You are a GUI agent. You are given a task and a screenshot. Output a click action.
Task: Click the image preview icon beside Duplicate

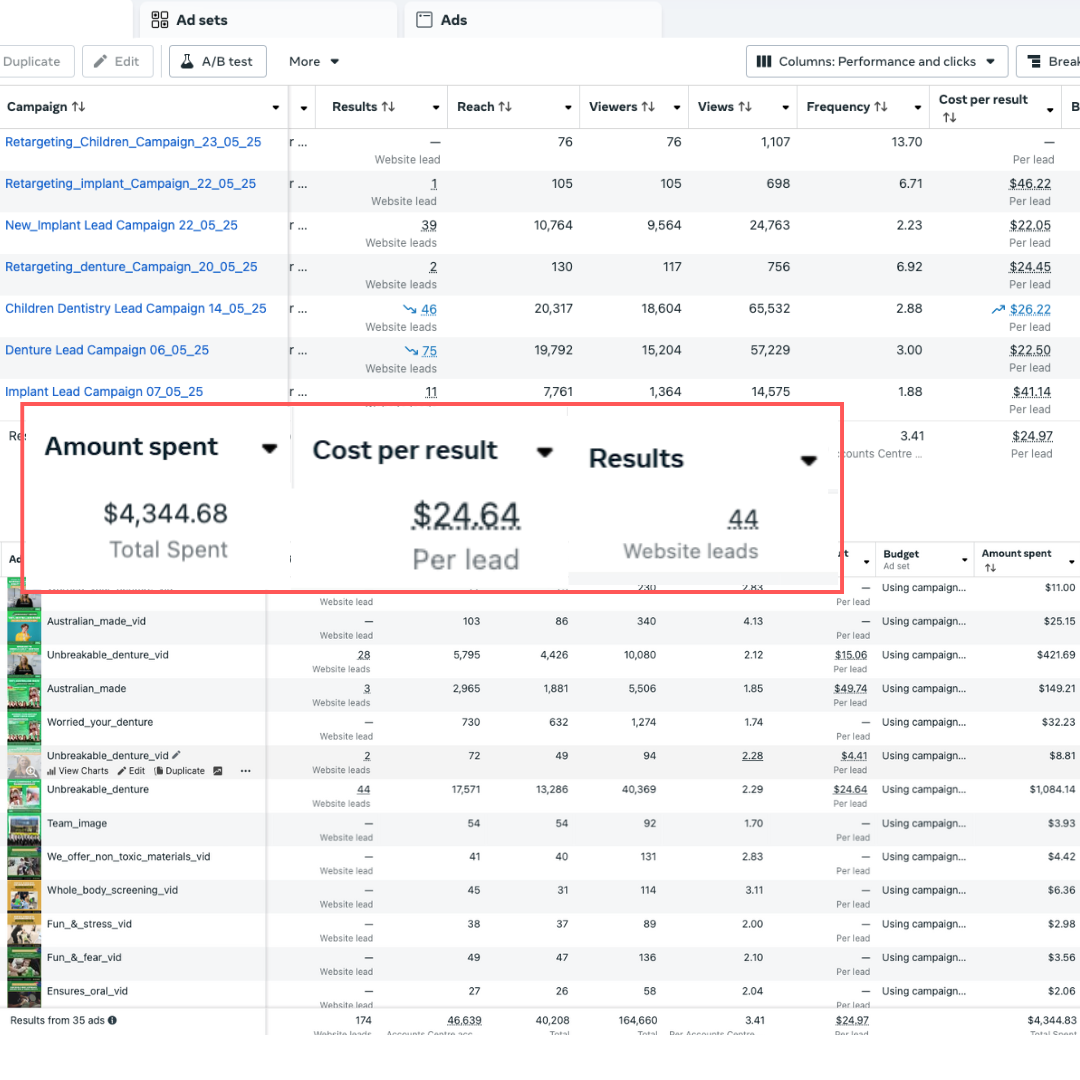point(218,771)
